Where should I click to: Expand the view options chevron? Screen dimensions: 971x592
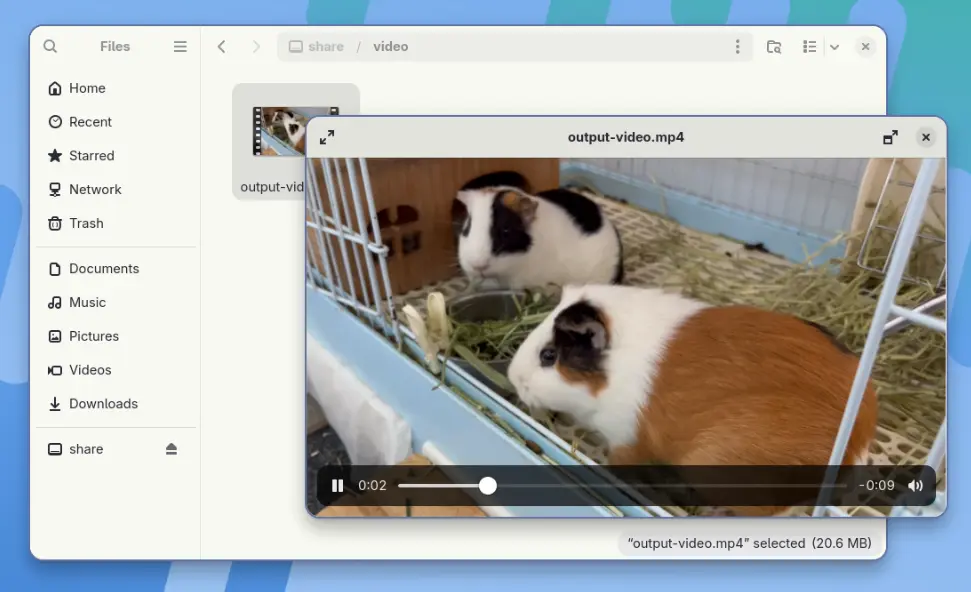coord(834,47)
